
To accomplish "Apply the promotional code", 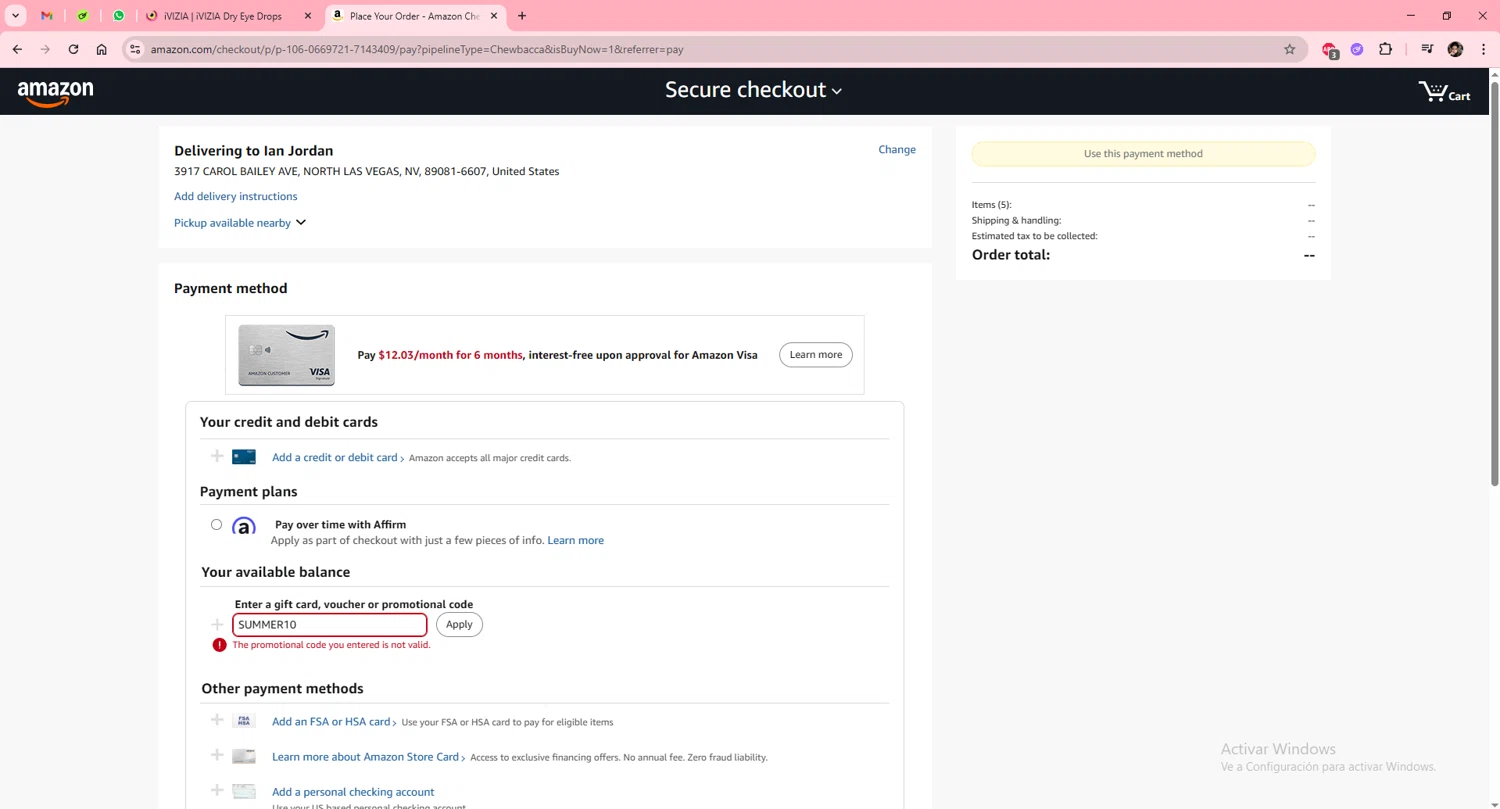I will pos(459,624).
